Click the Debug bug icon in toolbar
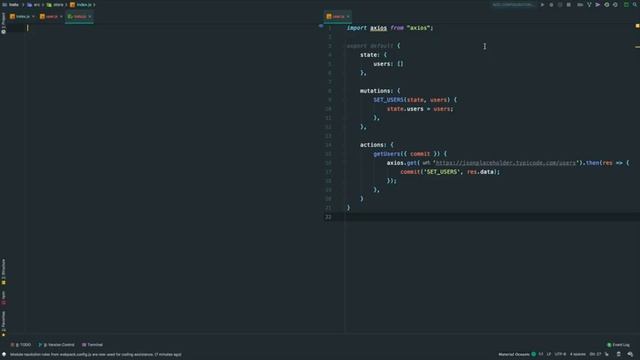640x360 pixels. click(551, 5)
